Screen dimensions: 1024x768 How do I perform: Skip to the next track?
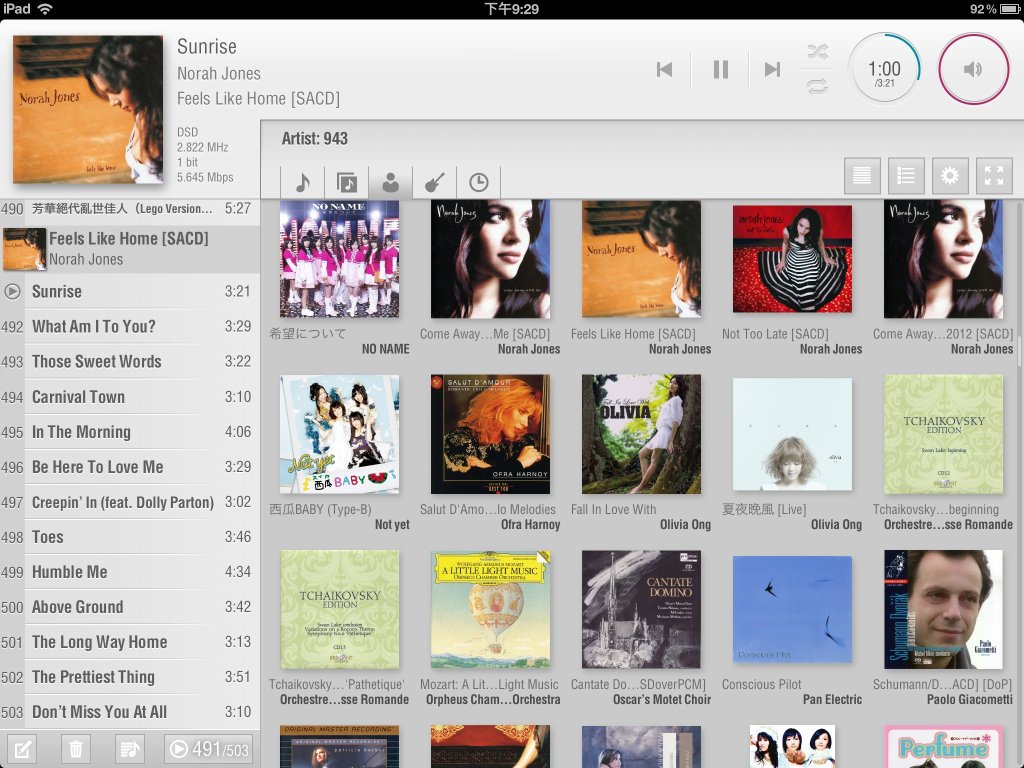[773, 69]
